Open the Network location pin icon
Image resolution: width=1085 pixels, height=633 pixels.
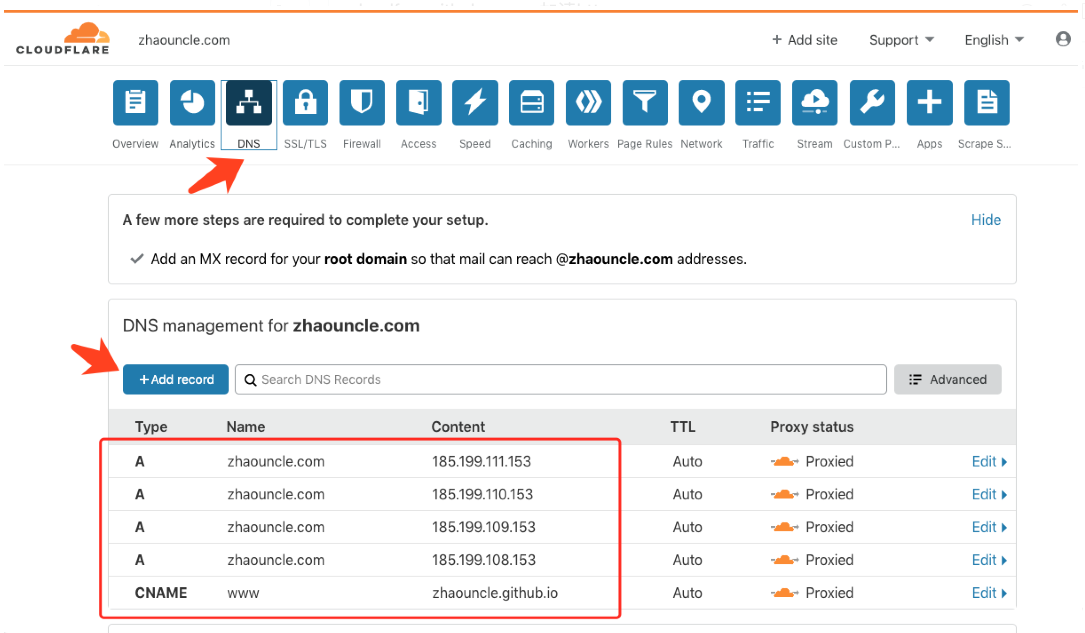[702, 103]
